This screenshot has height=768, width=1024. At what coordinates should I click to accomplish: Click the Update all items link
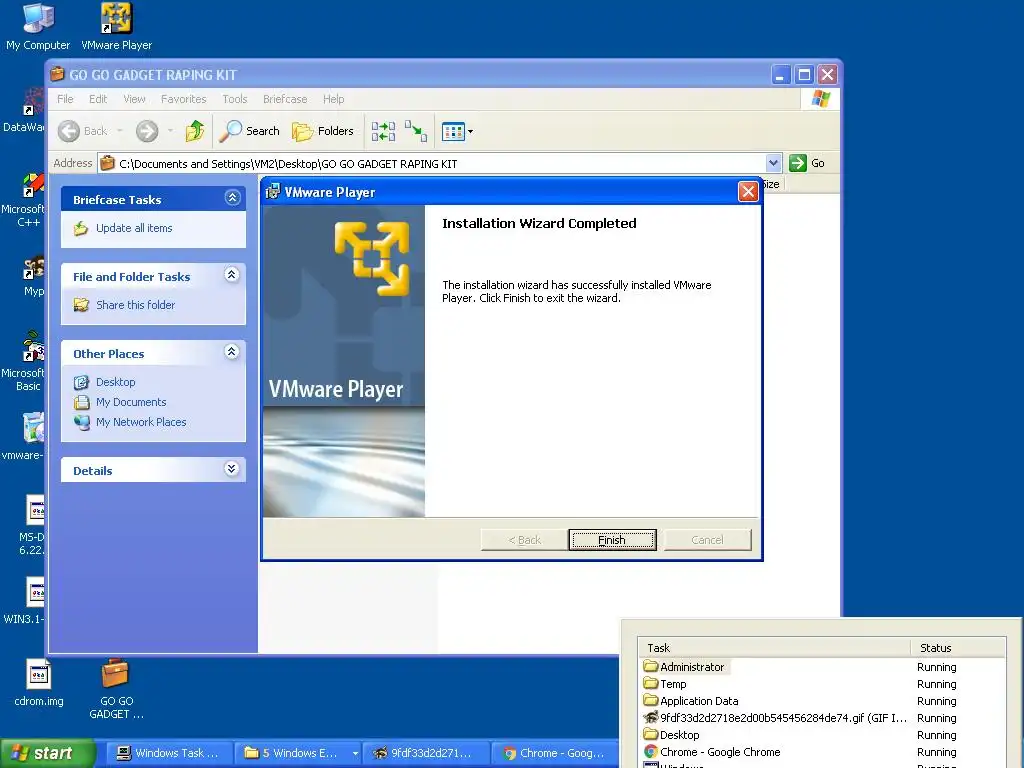click(134, 228)
